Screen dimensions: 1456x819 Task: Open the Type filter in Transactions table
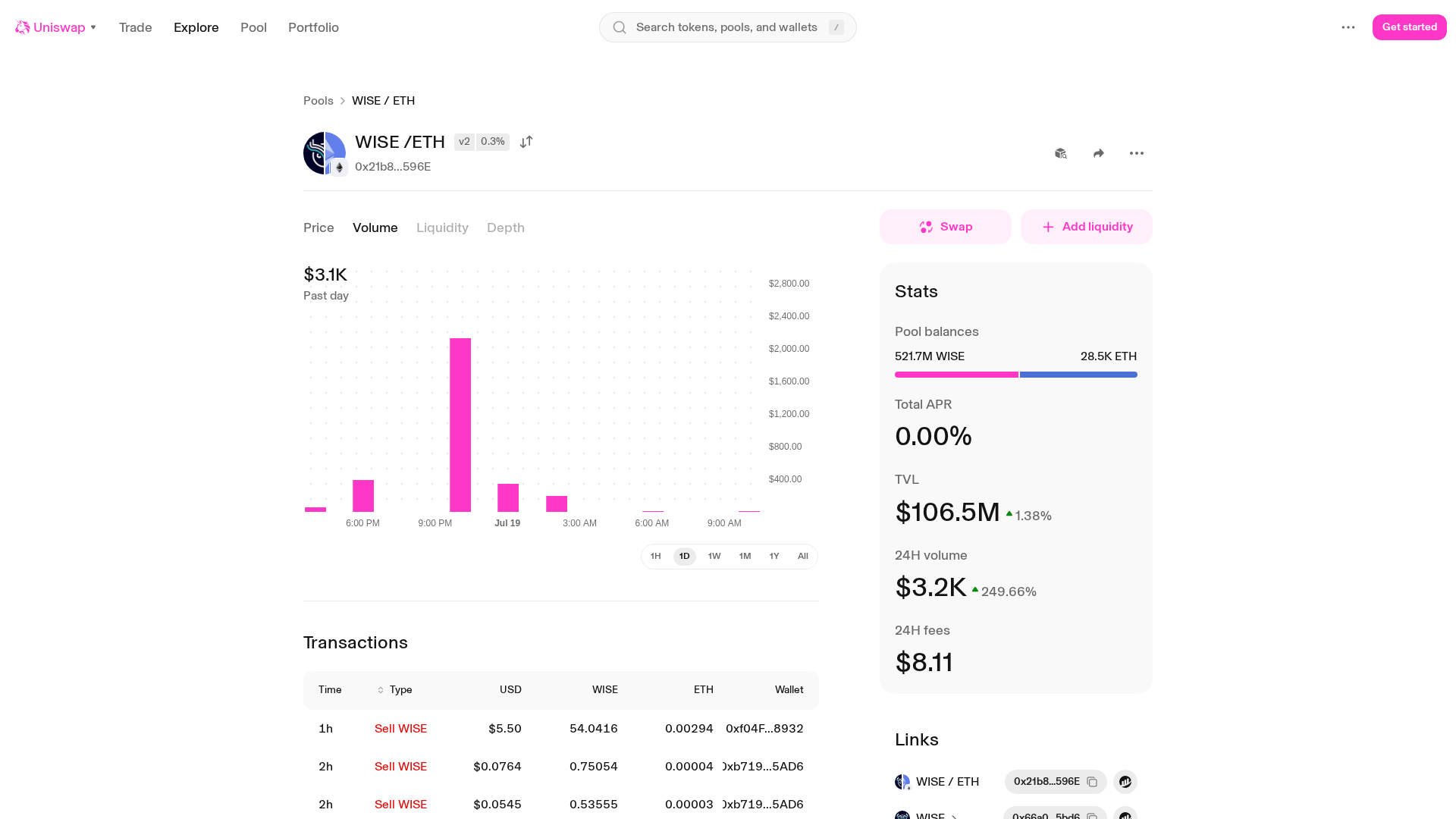click(394, 690)
